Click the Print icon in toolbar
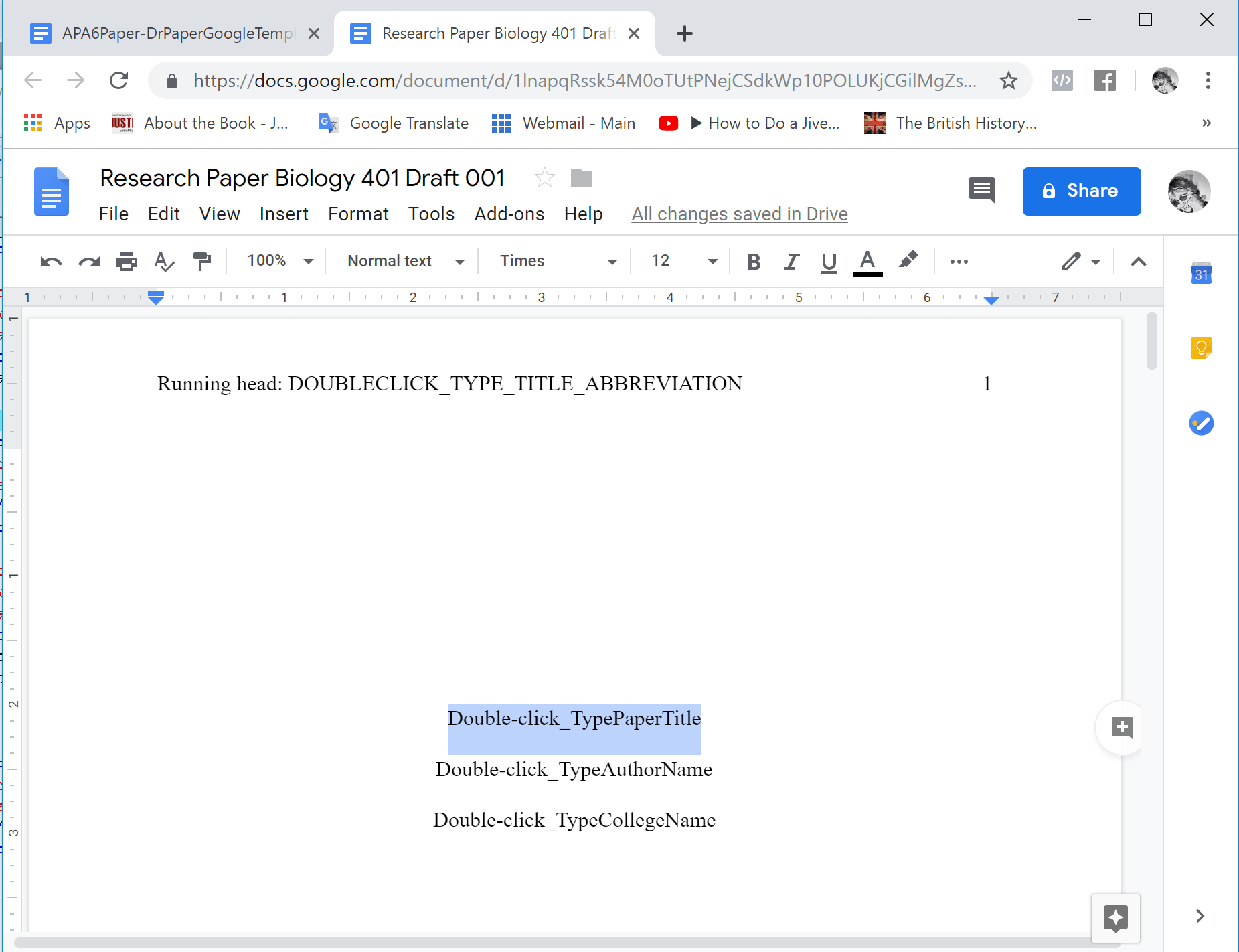Image resolution: width=1239 pixels, height=952 pixels. (126, 262)
